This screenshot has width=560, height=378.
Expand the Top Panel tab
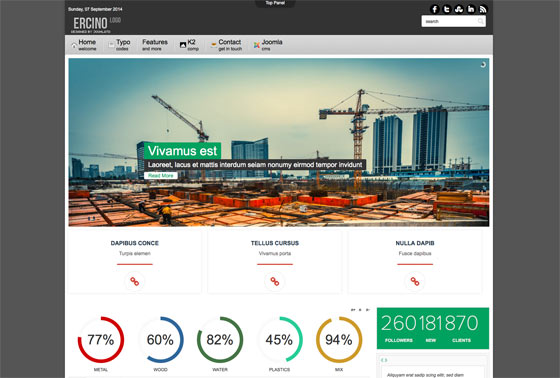coord(275,3)
